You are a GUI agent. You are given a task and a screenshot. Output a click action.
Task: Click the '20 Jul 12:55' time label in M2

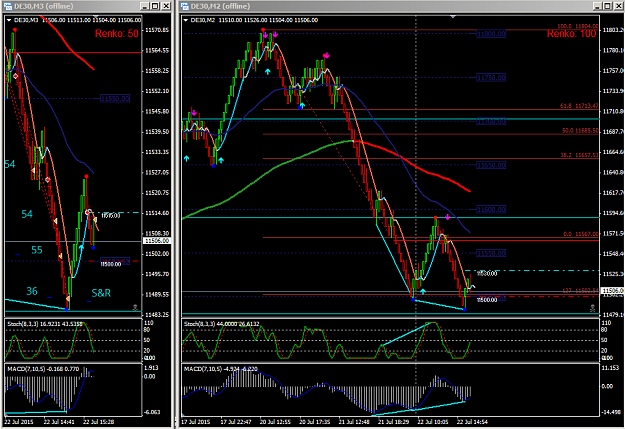(x=275, y=422)
